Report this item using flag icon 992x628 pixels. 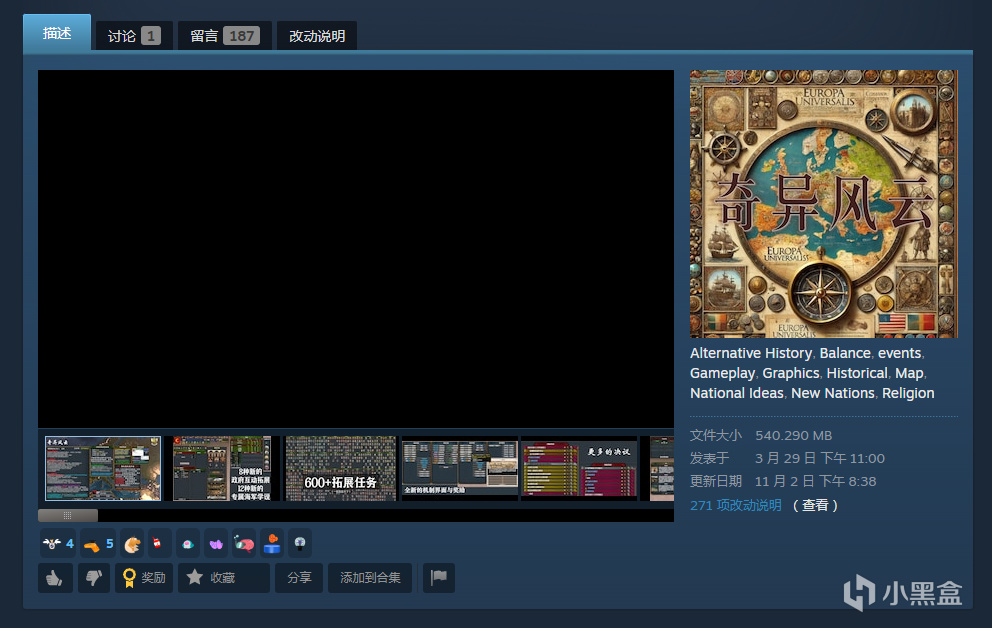[438, 577]
